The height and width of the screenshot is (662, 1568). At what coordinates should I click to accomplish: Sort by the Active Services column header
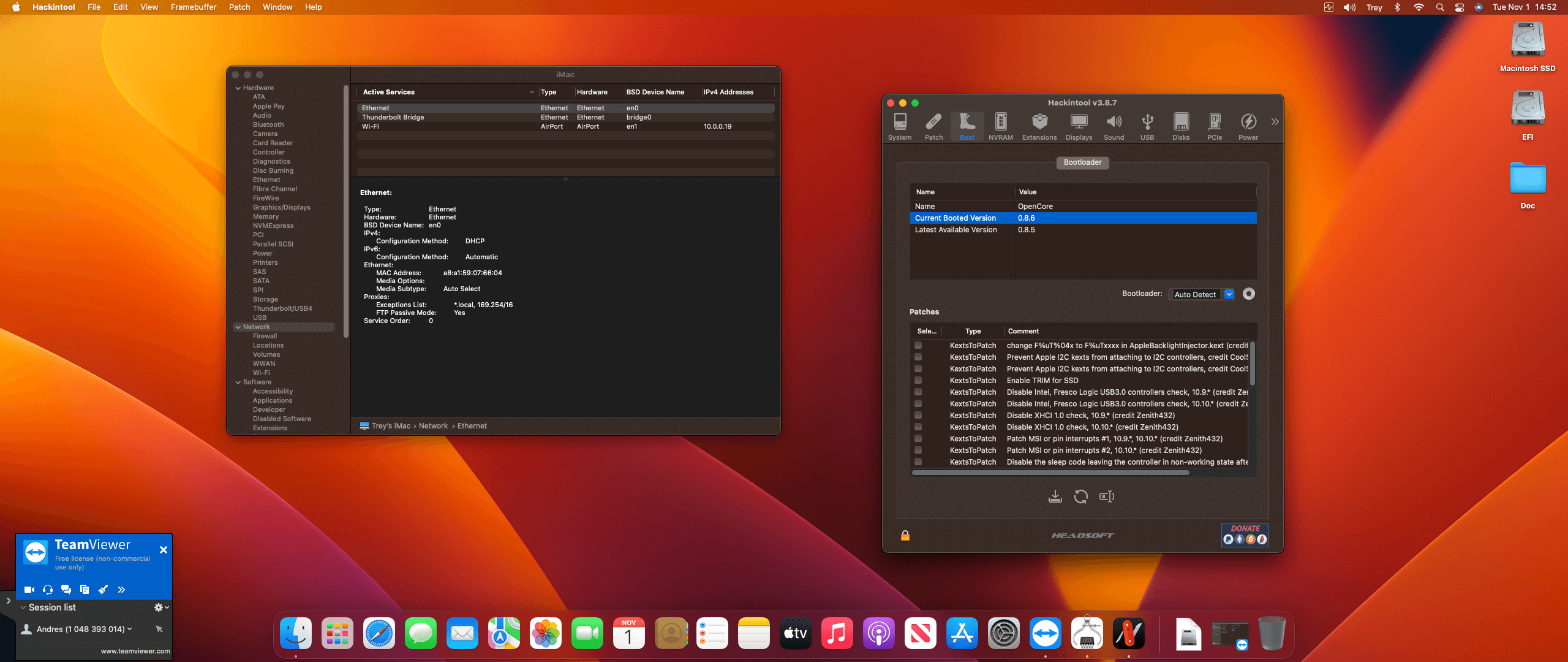click(448, 92)
